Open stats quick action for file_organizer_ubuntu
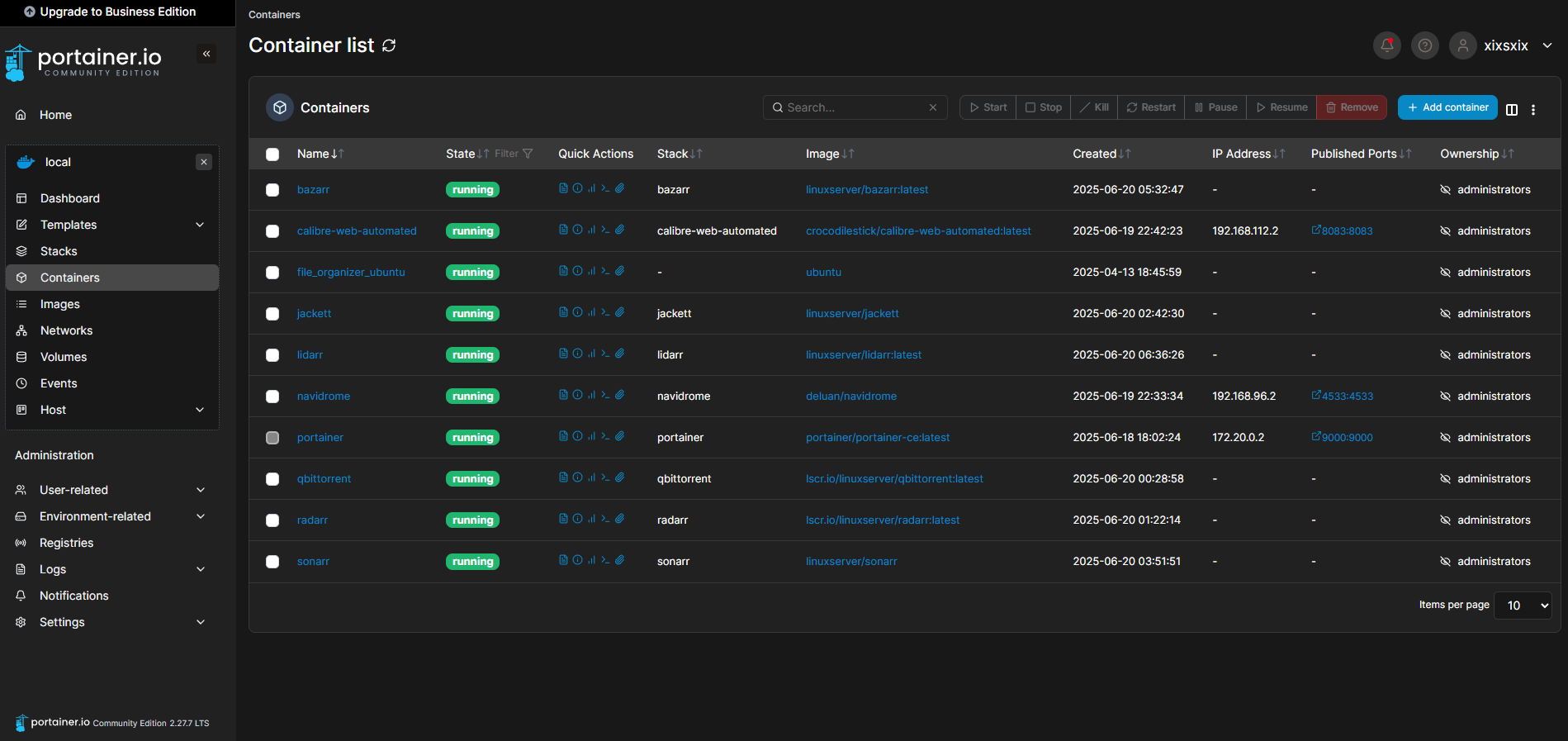 [591, 271]
